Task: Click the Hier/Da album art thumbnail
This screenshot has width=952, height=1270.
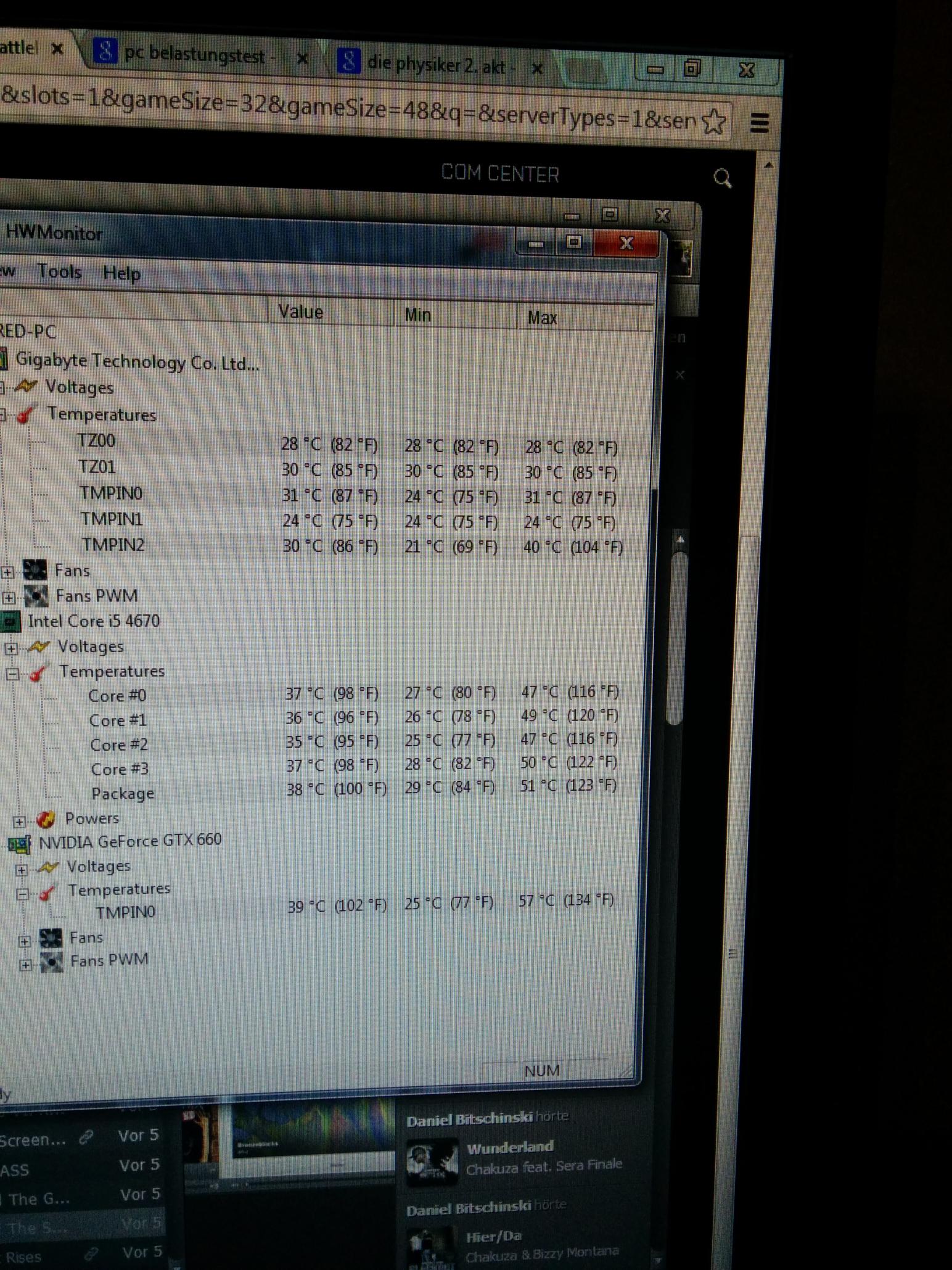Action: coord(432,1248)
